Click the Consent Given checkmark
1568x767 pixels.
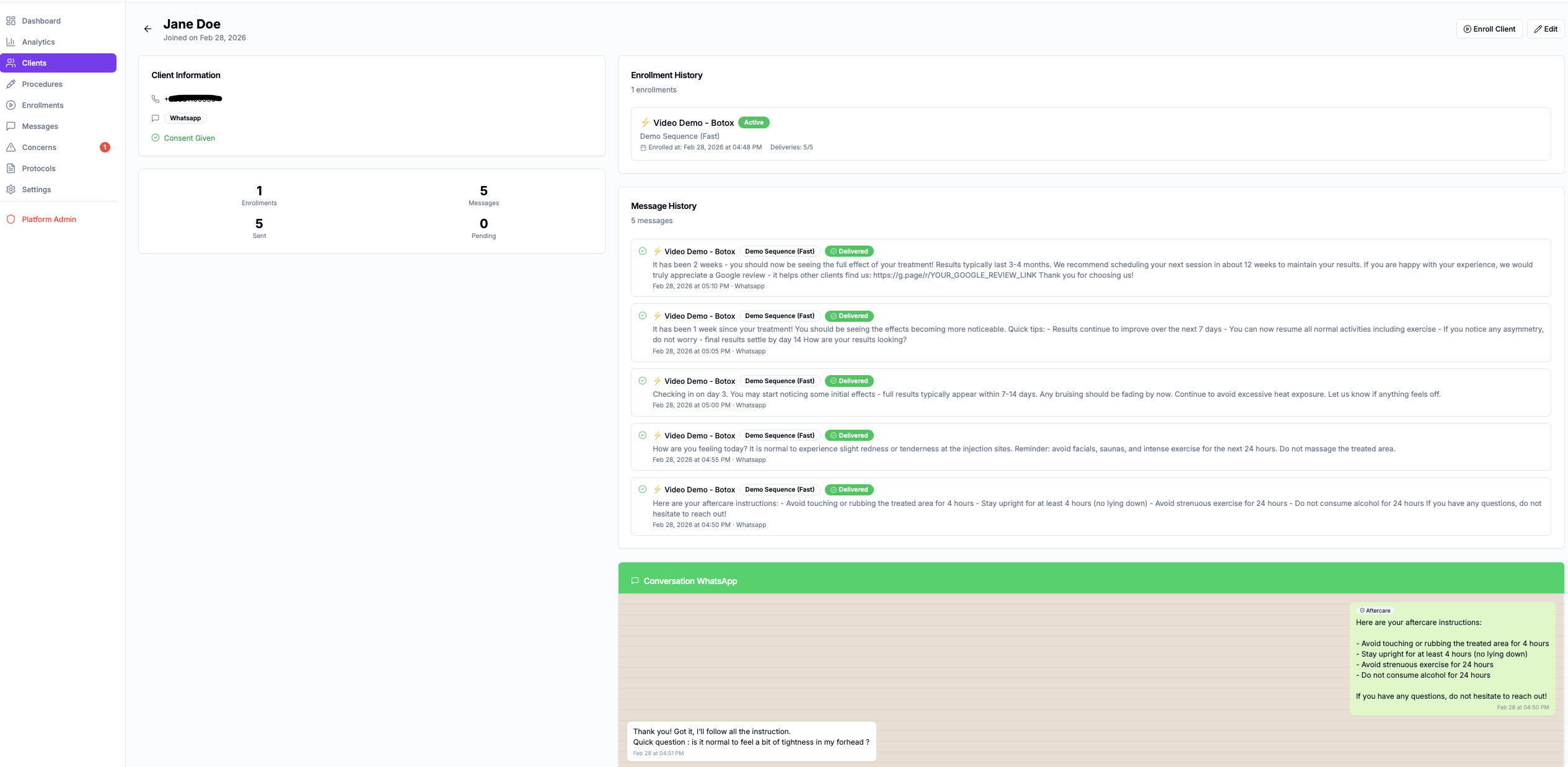156,138
